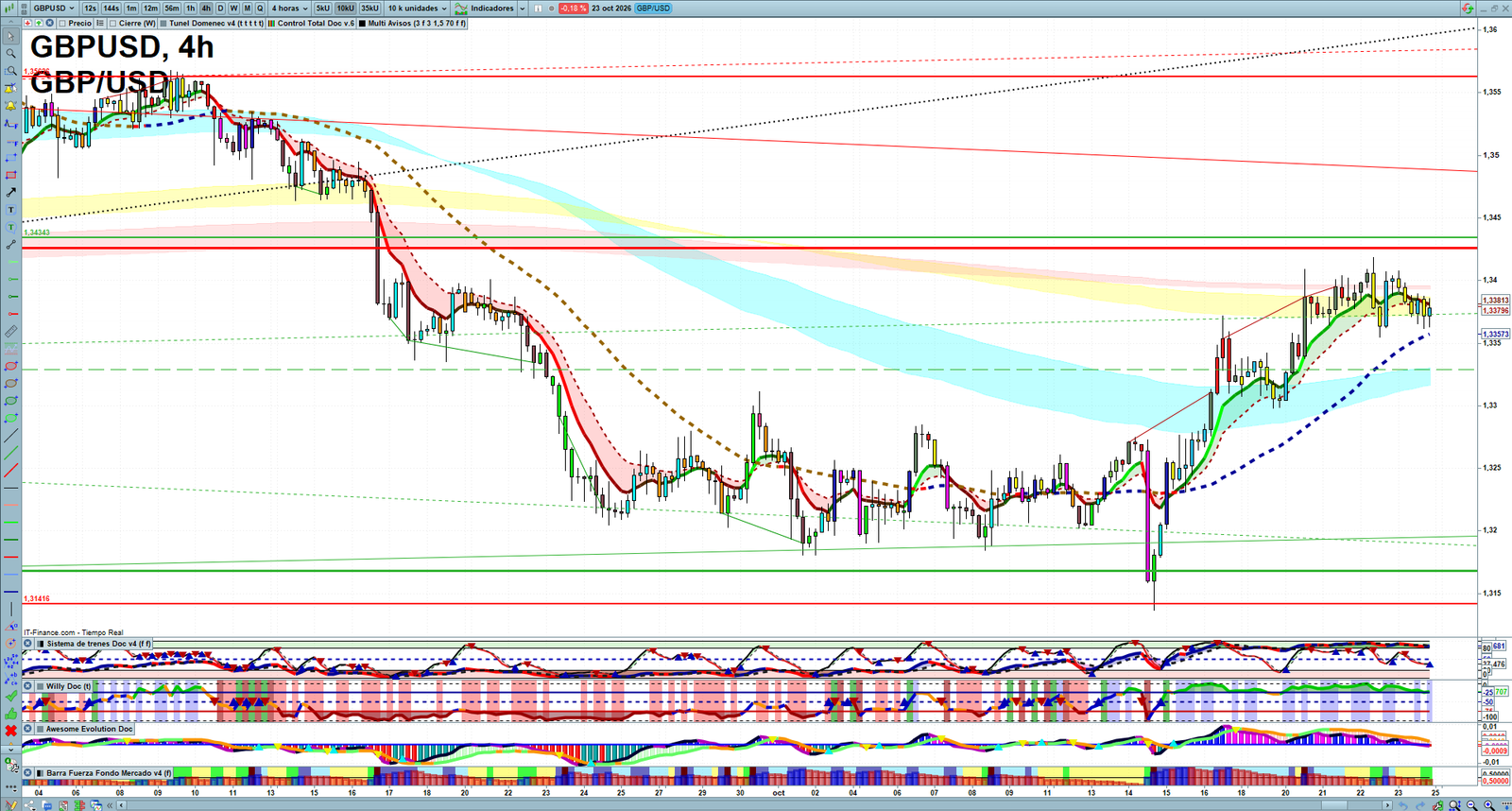1512x811 pixels.
Task: Close the Barra Fuerza Fondo Mercado panel
Action: coord(28,773)
